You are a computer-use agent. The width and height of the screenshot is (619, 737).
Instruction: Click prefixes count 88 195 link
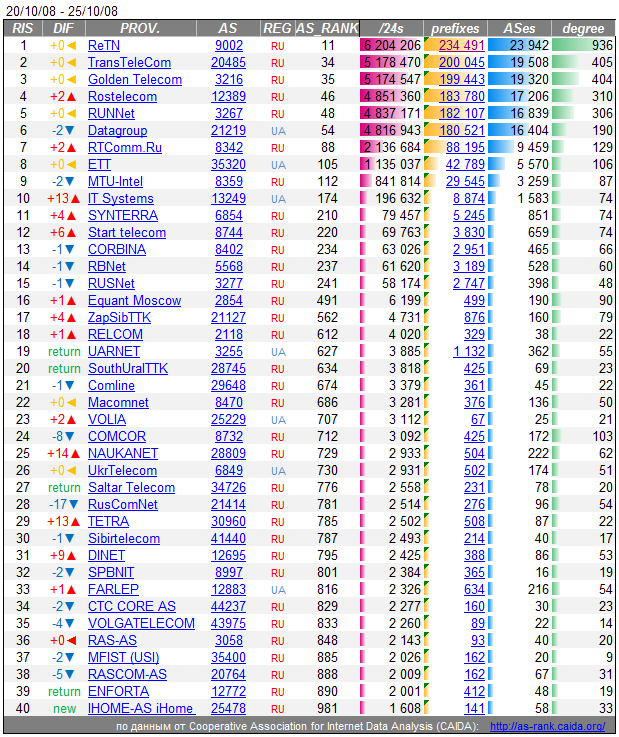click(465, 147)
